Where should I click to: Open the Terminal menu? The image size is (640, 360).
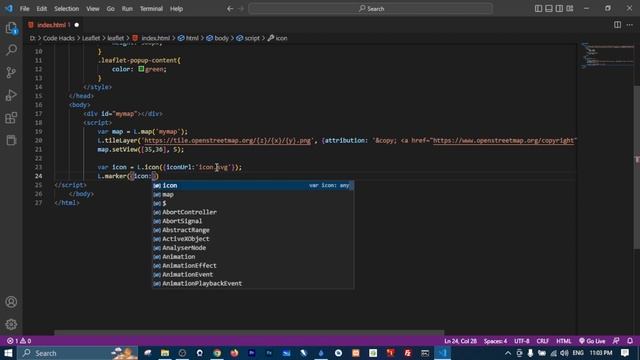[151, 9]
